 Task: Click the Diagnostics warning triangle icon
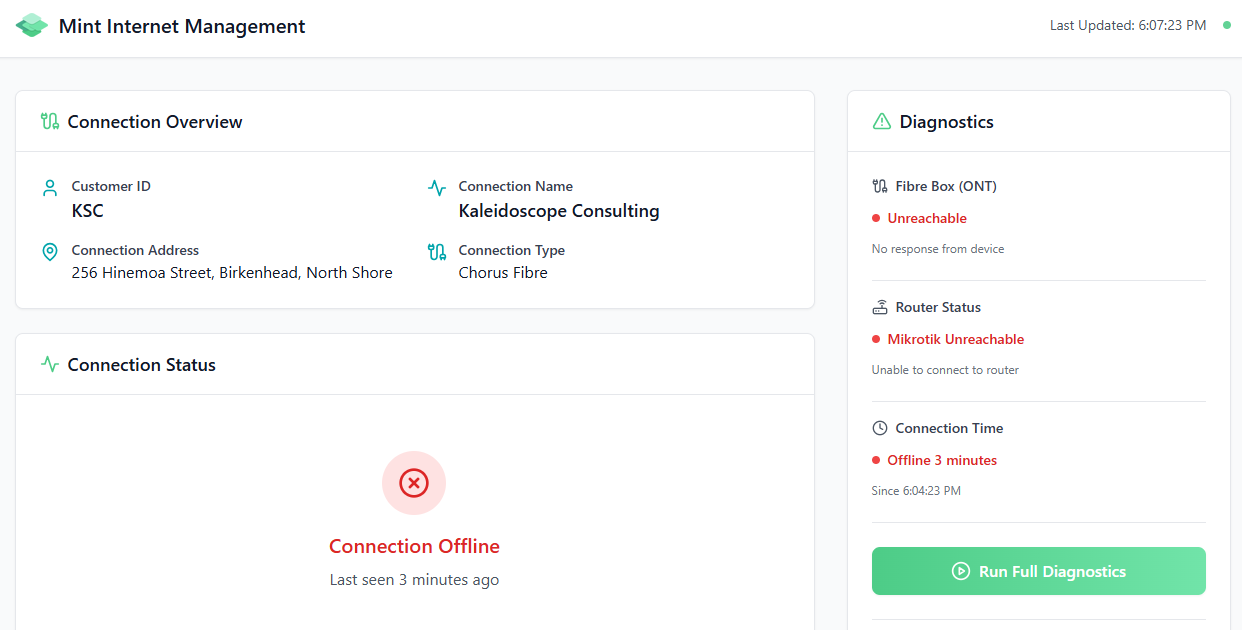click(881, 121)
